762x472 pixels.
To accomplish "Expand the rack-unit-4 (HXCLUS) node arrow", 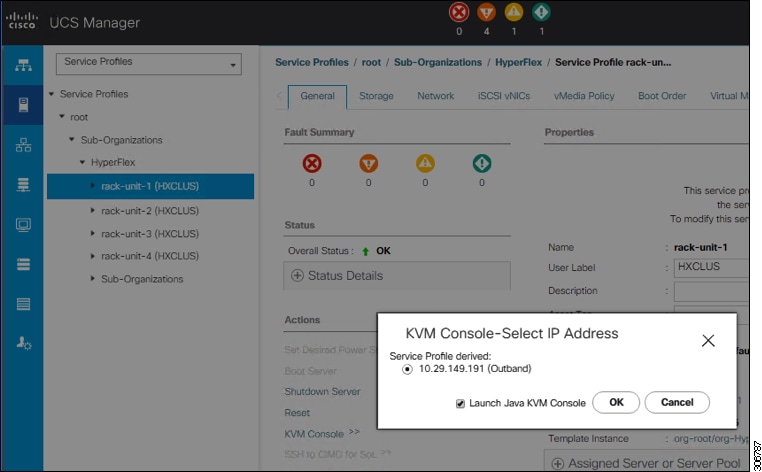I will click(x=92, y=256).
